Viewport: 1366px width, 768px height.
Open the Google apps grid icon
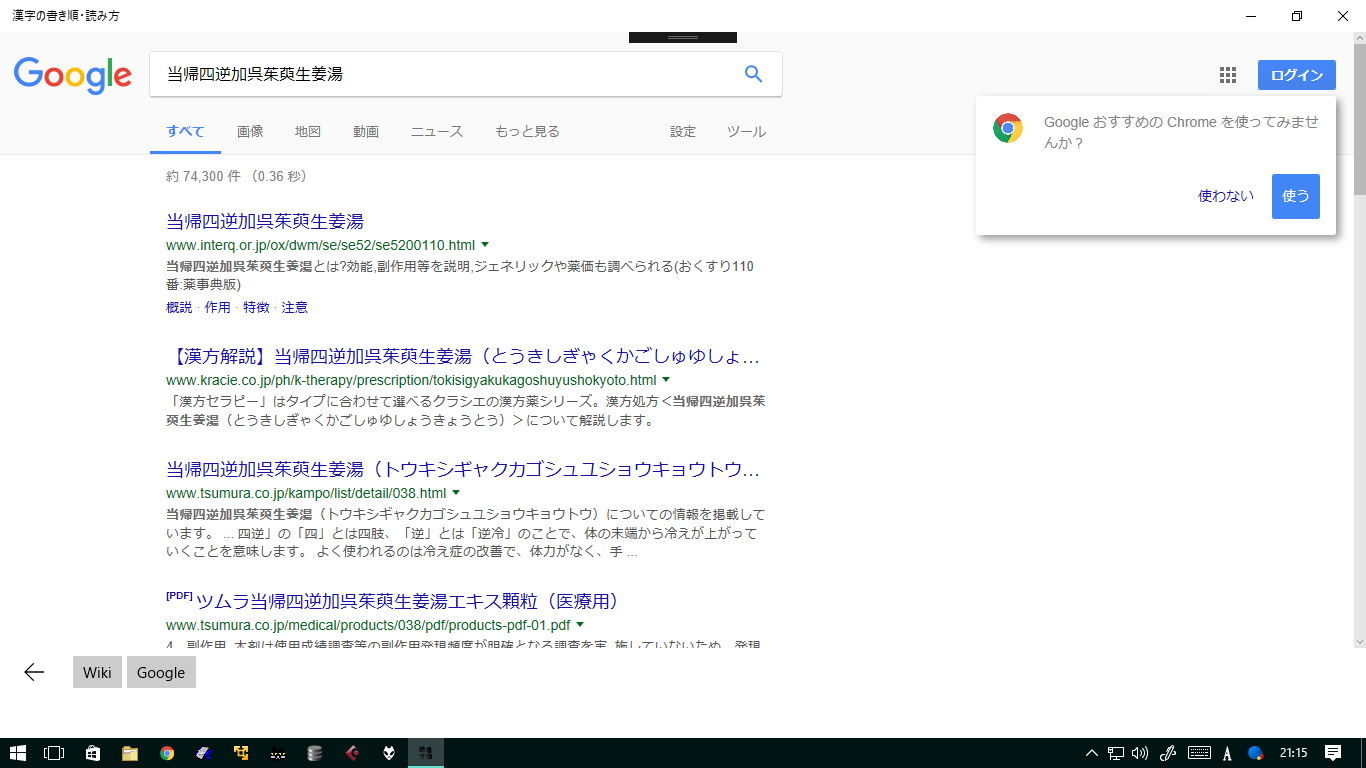click(x=1227, y=74)
